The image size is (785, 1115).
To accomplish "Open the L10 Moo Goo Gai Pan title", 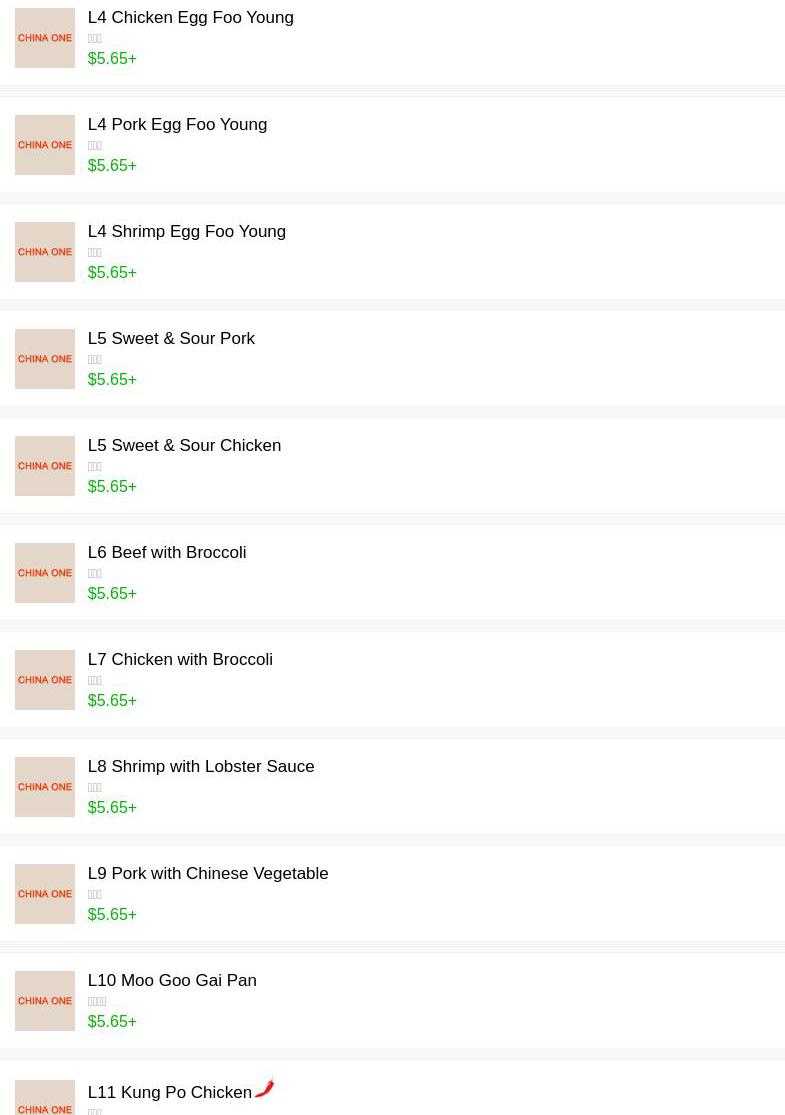I will [172, 981].
